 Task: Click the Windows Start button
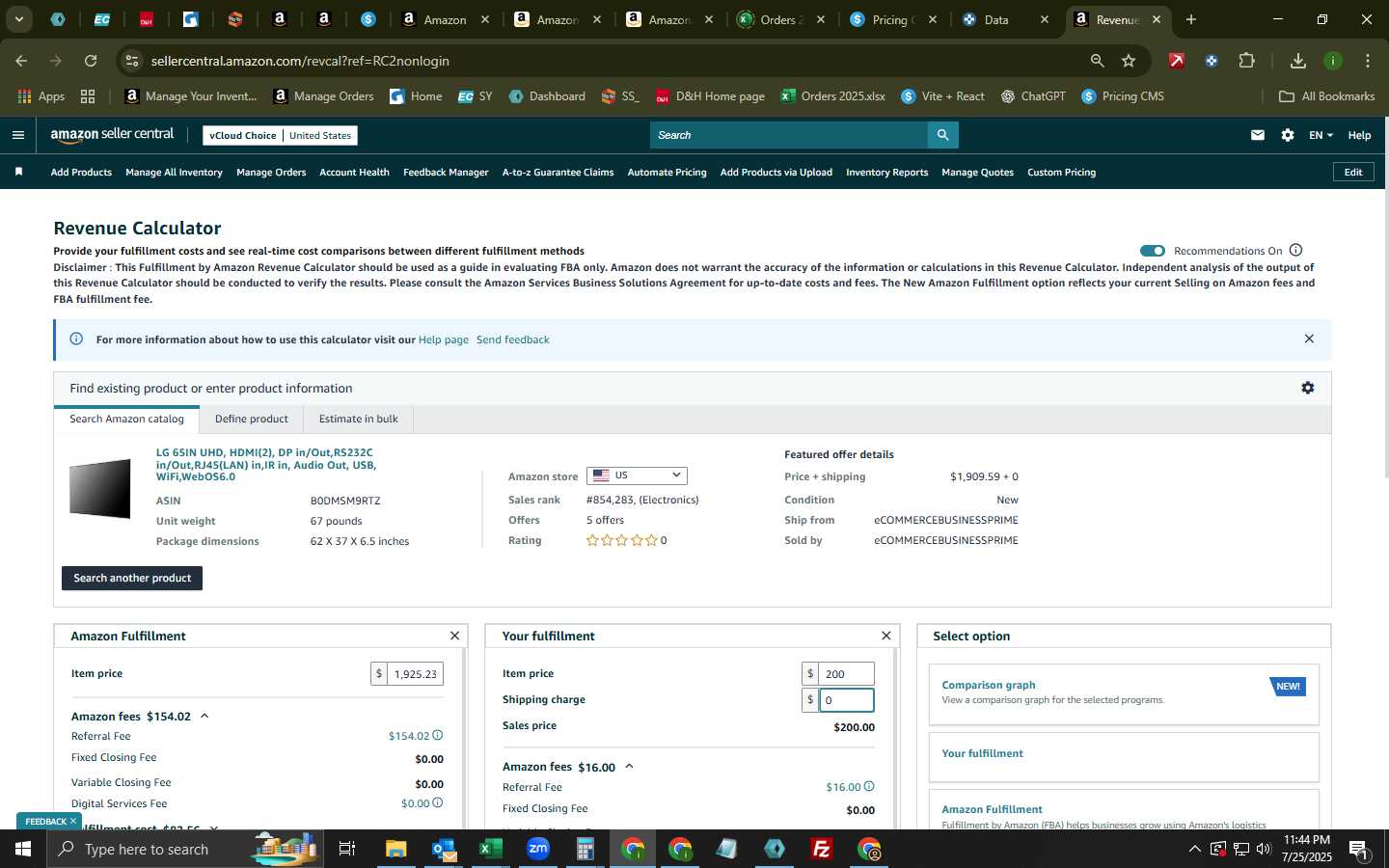point(23,849)
